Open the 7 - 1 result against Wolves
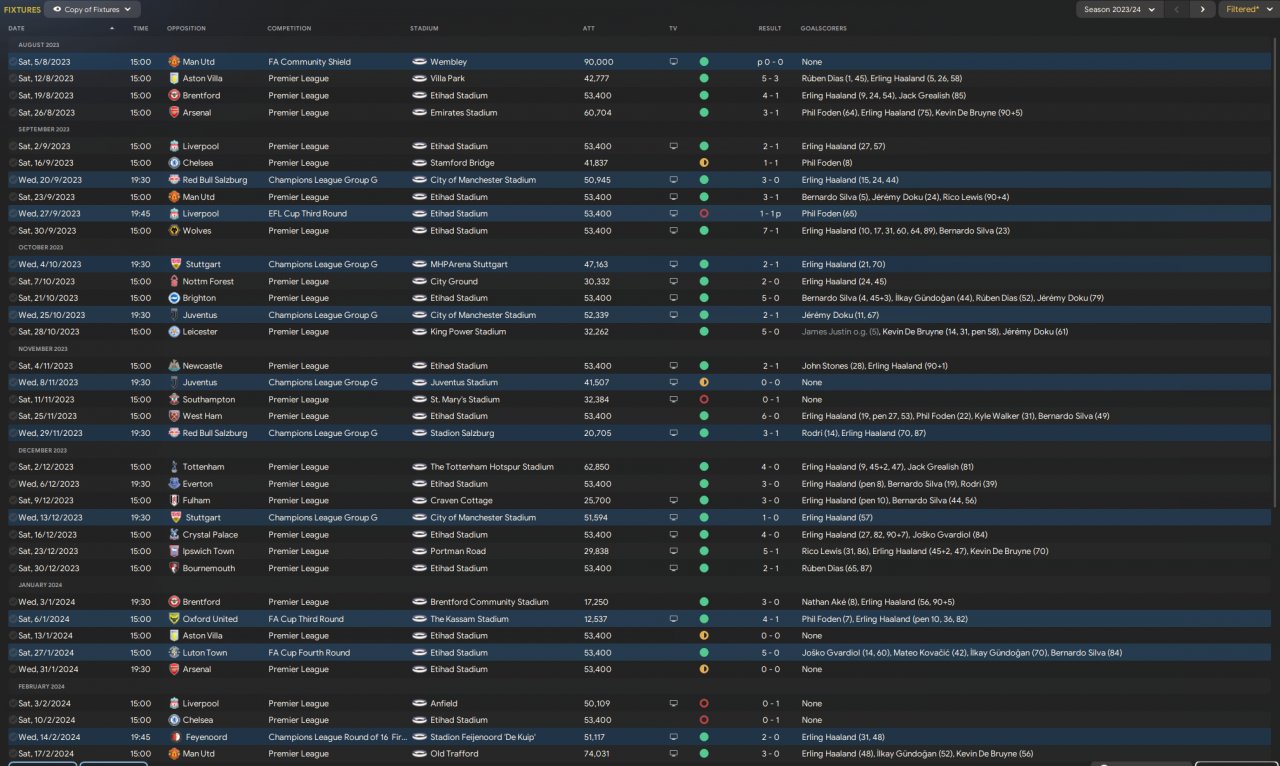This screenshot has height=766, width=1280. coord(770,231)
